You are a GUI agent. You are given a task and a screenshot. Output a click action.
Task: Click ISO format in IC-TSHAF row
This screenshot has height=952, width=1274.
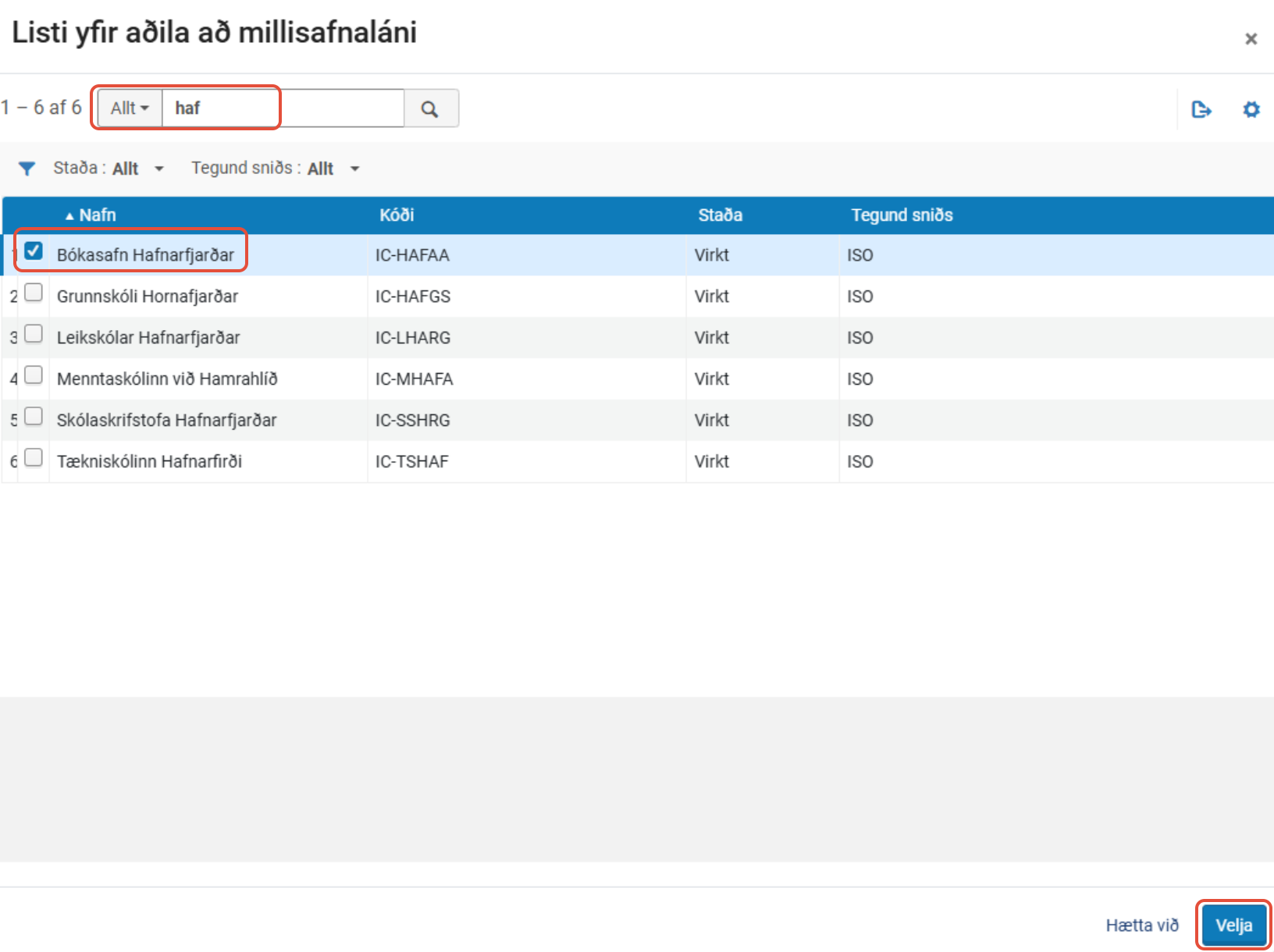coord(860,462)
